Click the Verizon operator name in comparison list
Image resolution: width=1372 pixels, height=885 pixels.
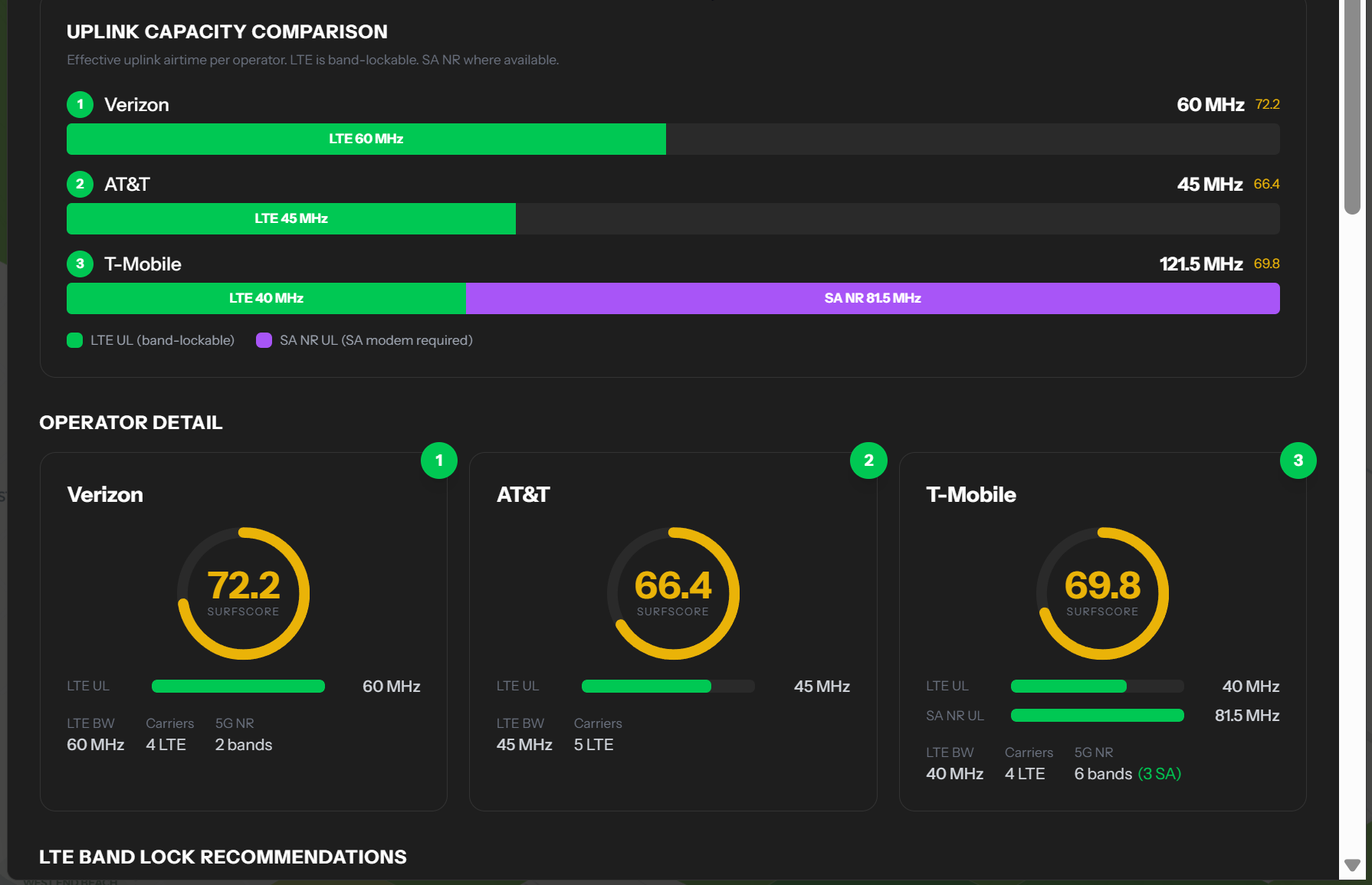pyautogui.click(x=136, y=105)
